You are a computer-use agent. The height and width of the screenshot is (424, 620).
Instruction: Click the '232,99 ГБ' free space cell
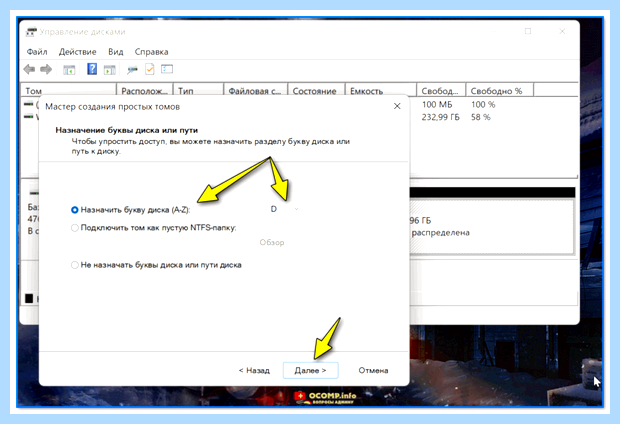[440, 117]
